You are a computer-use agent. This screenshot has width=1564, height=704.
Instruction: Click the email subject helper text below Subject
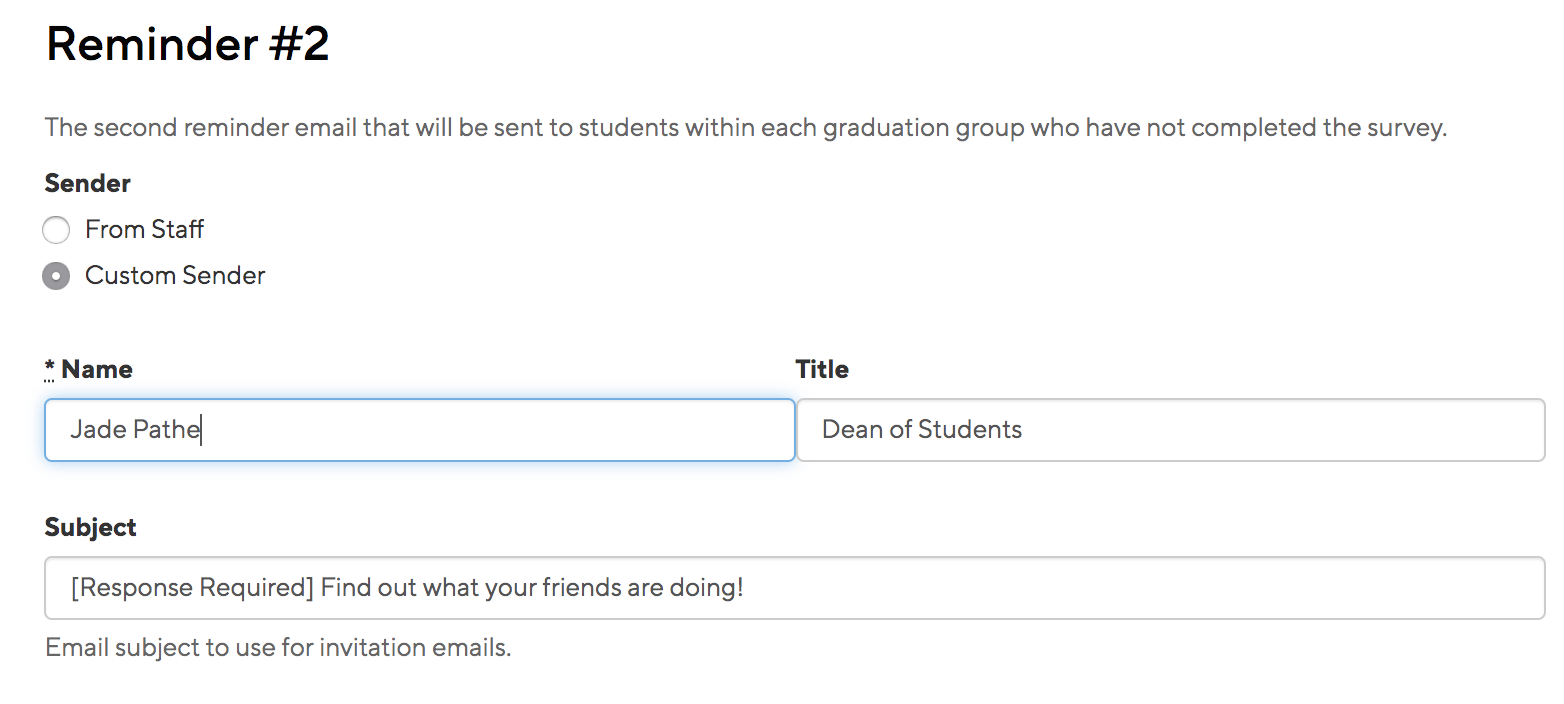pos(277,647)
